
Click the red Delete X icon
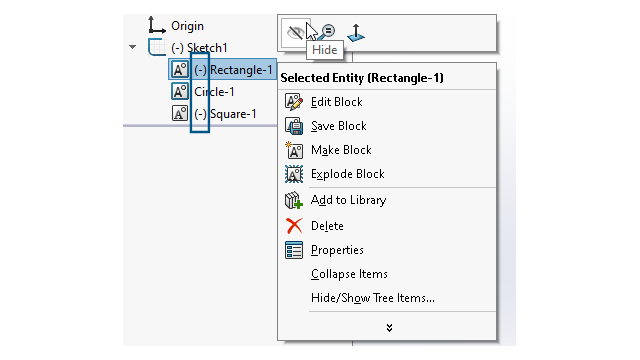click(x=294, y=226)
